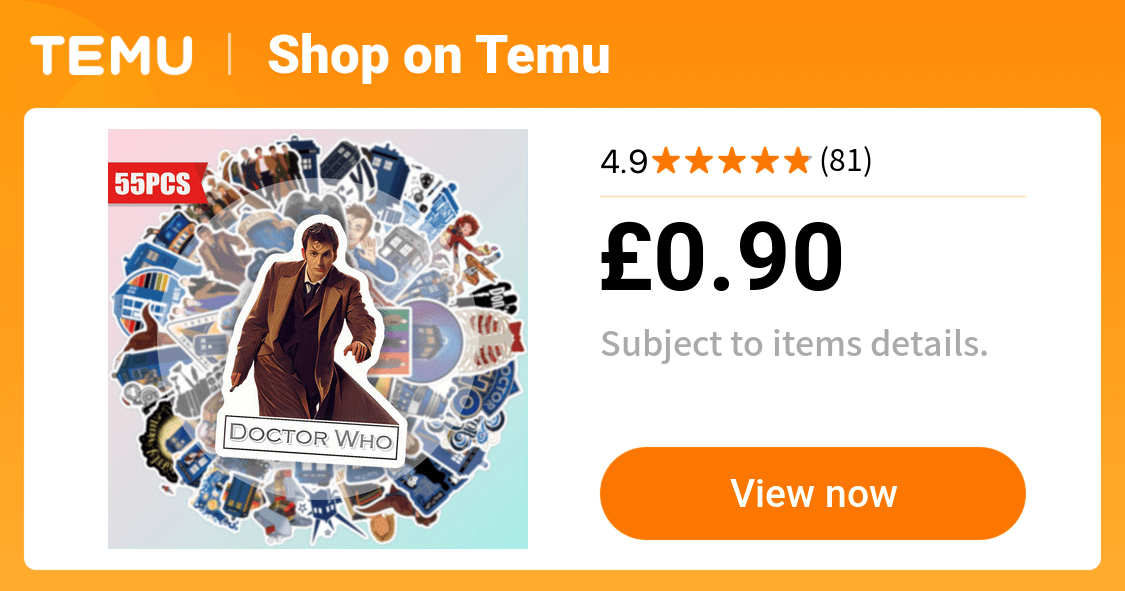Click the Doctor Who label sticker

click(311, 437)
